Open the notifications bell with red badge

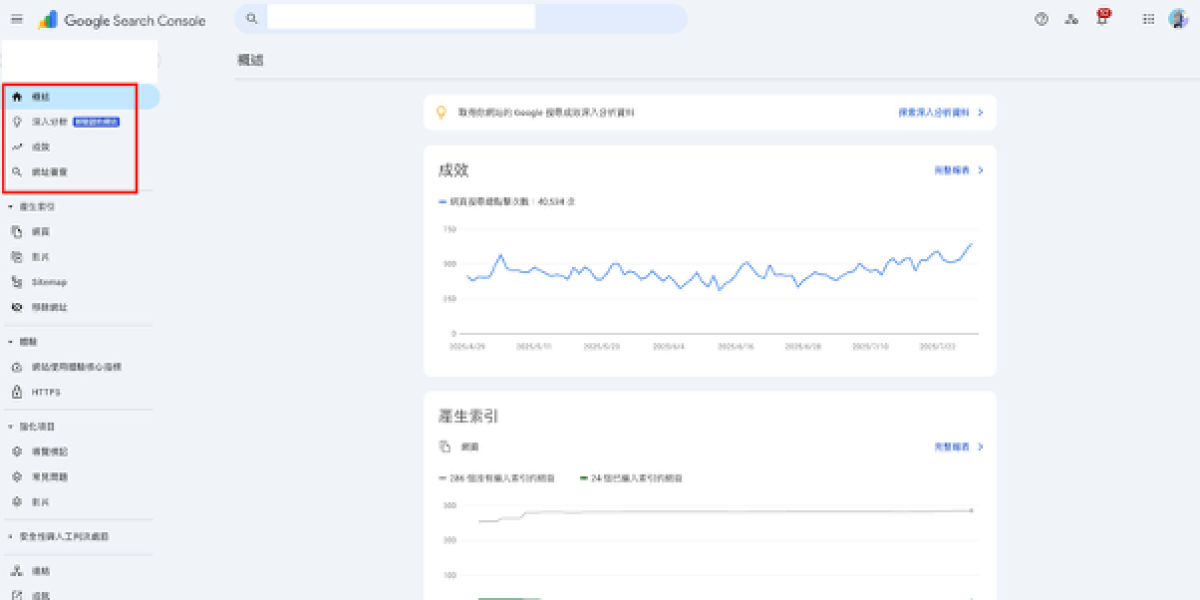[1102, 18]
